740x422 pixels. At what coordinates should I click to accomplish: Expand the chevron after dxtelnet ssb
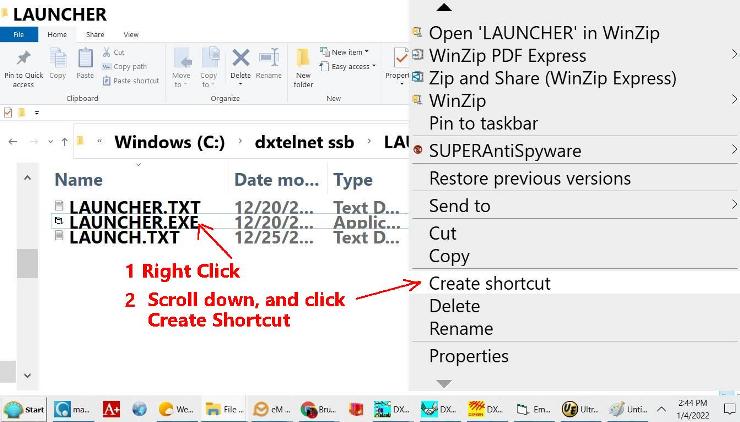pos(369,142)
